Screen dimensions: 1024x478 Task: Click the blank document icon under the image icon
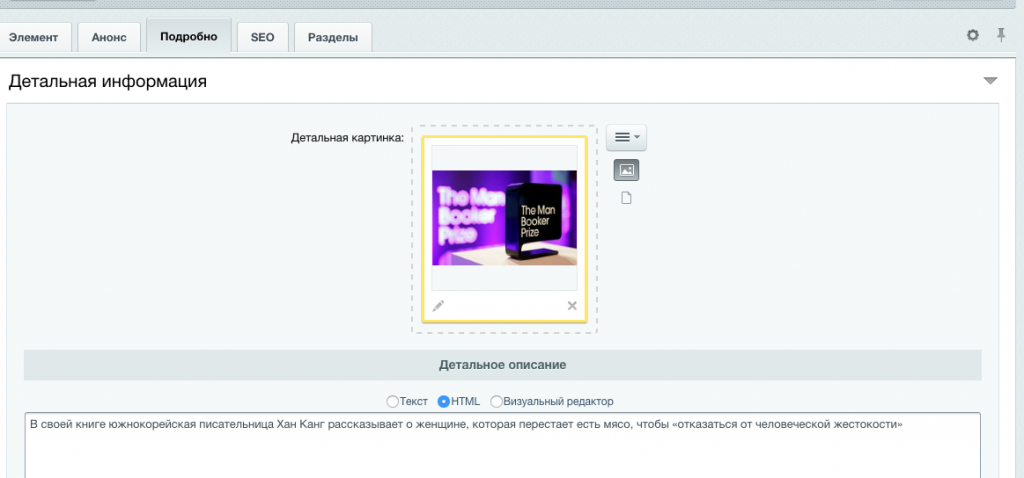[x=626, y=198]
